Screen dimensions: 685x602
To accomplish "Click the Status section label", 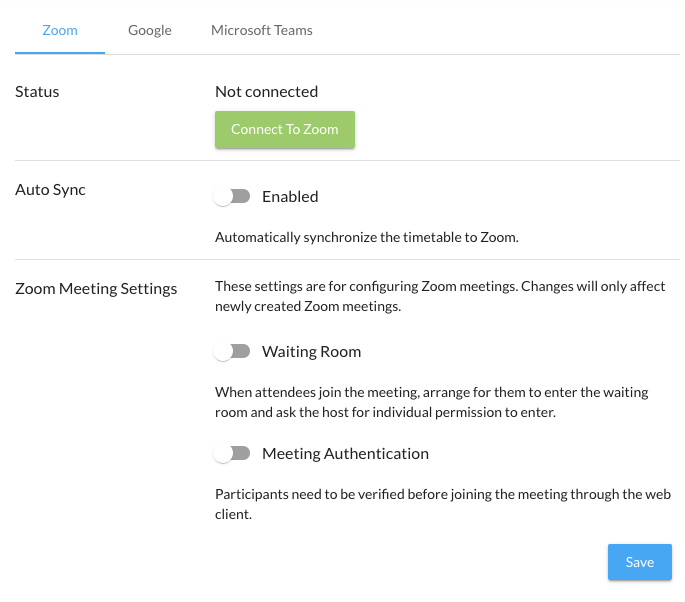I will 37,92.
